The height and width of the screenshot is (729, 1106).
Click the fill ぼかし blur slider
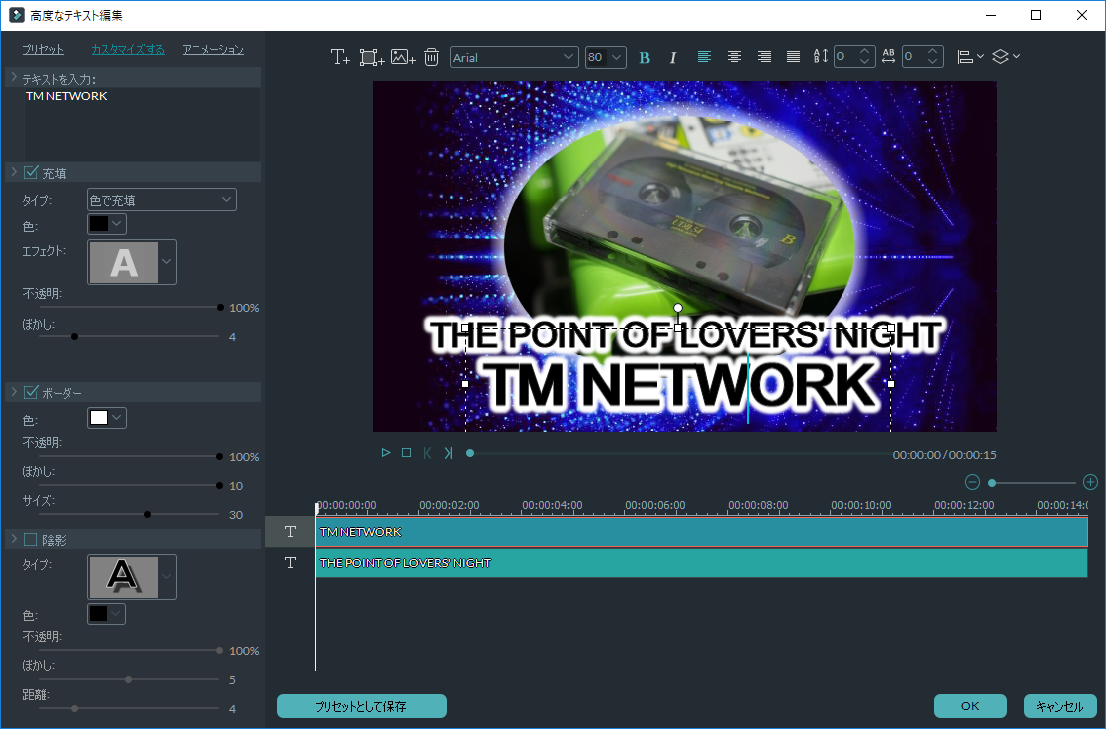(130, 336)
